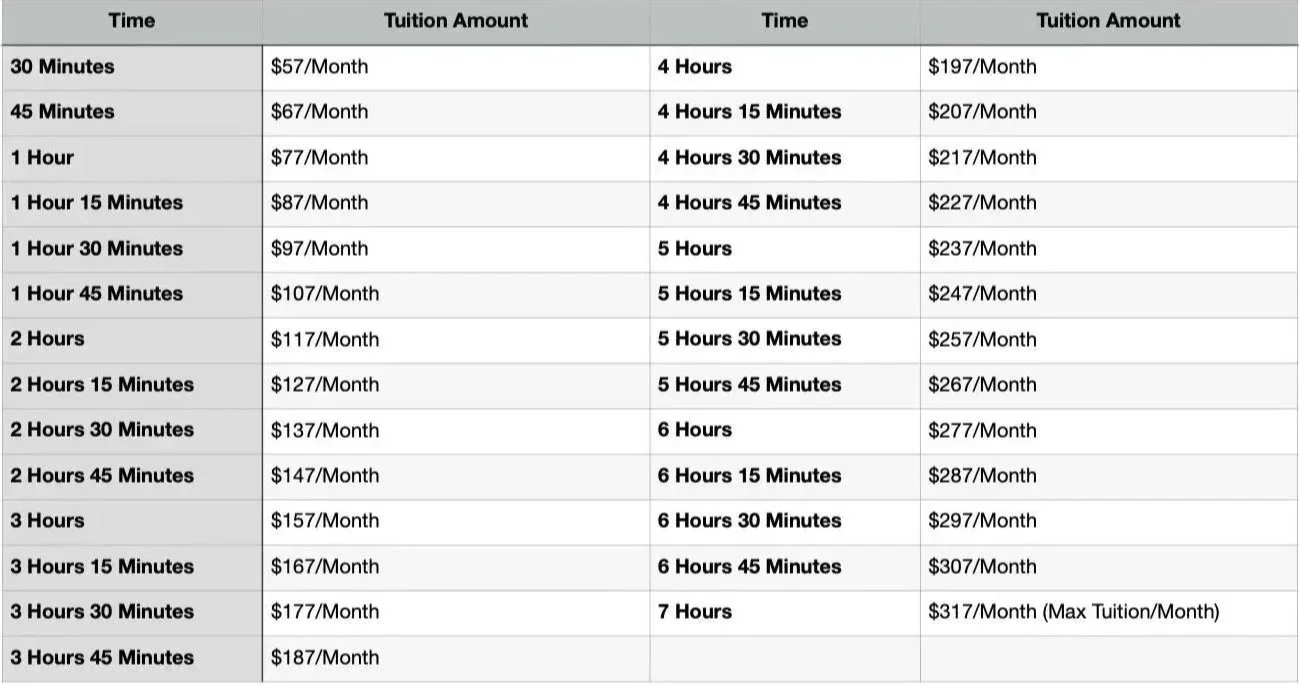Select the first Tuition Amount column header

[x=455, y=21]
